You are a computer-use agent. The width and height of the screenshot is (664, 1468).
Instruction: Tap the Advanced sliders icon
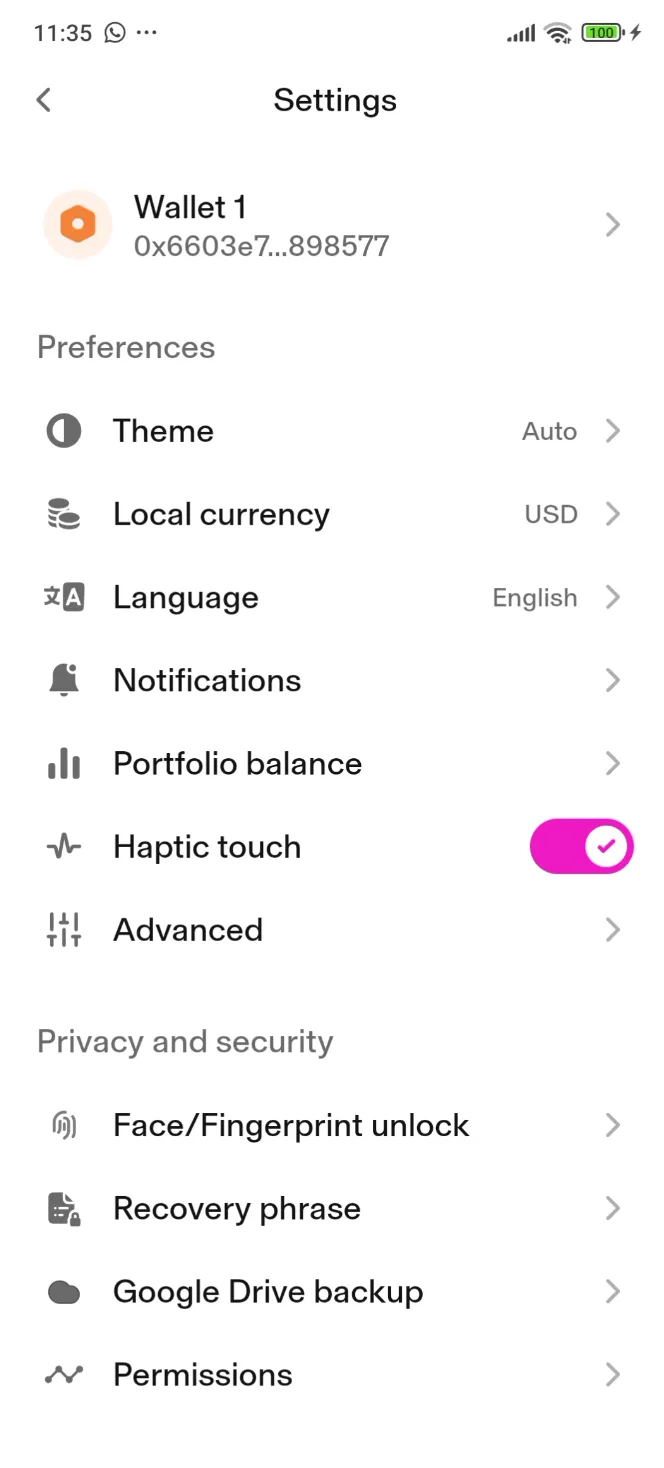coord(64,930)
